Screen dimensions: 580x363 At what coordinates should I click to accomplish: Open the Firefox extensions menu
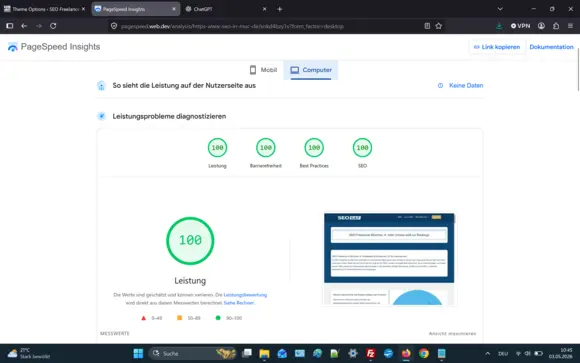(556, 26)
